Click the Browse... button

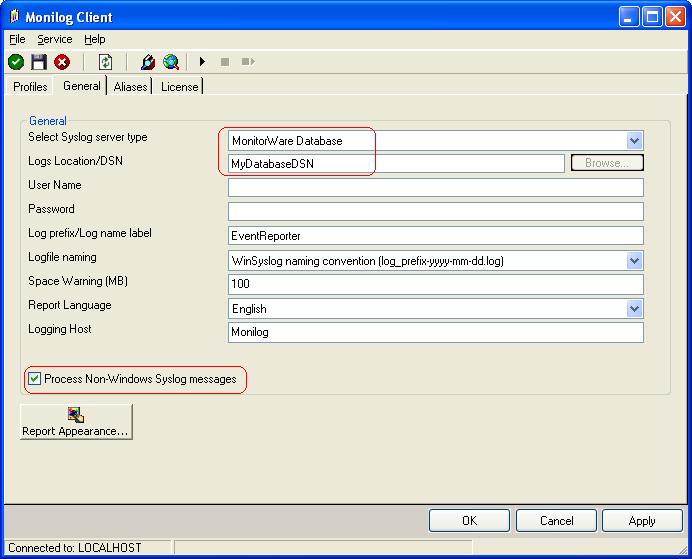[607, 163]
